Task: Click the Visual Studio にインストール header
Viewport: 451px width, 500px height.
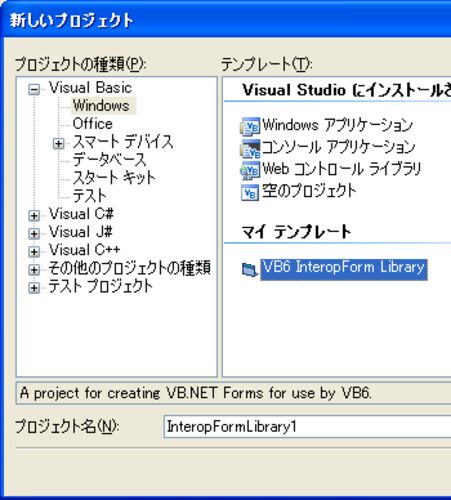Action: [x=346, y=90]
